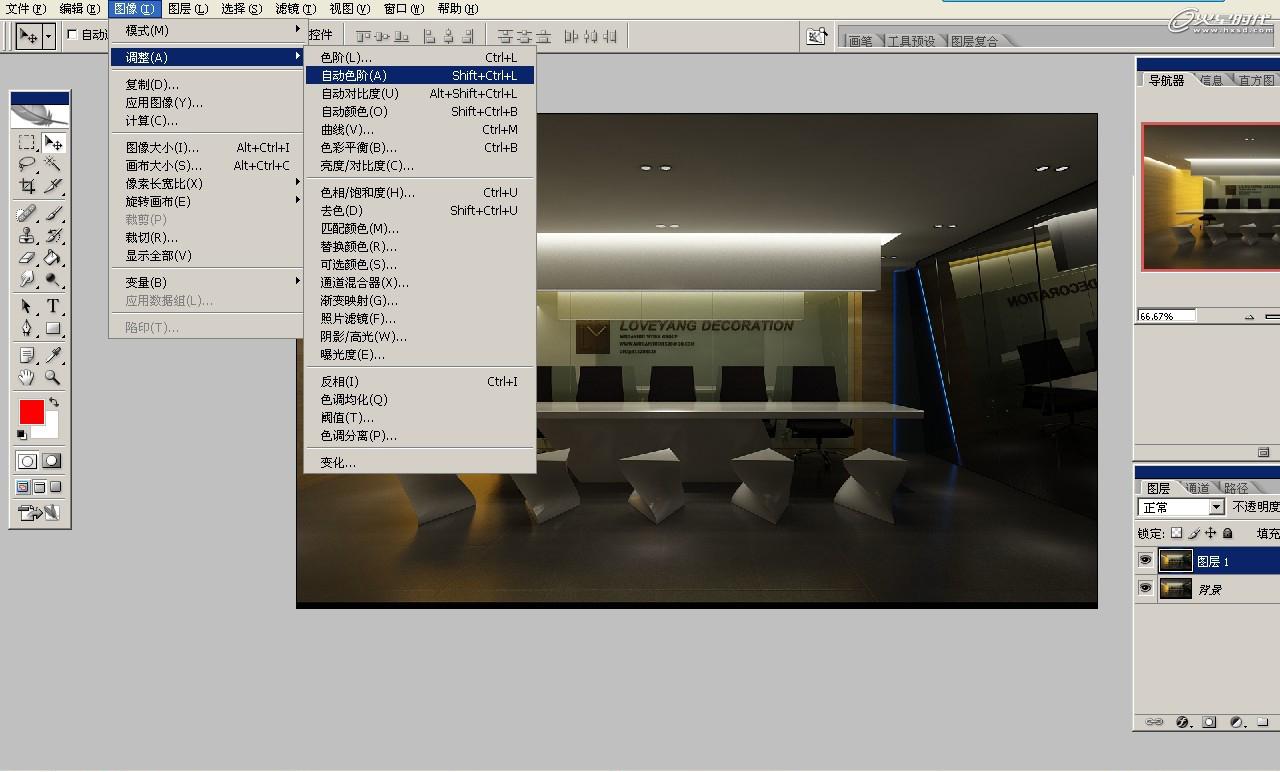
Task: Choose 自动色阶(A) from adjustments
Action: point(420,75)
